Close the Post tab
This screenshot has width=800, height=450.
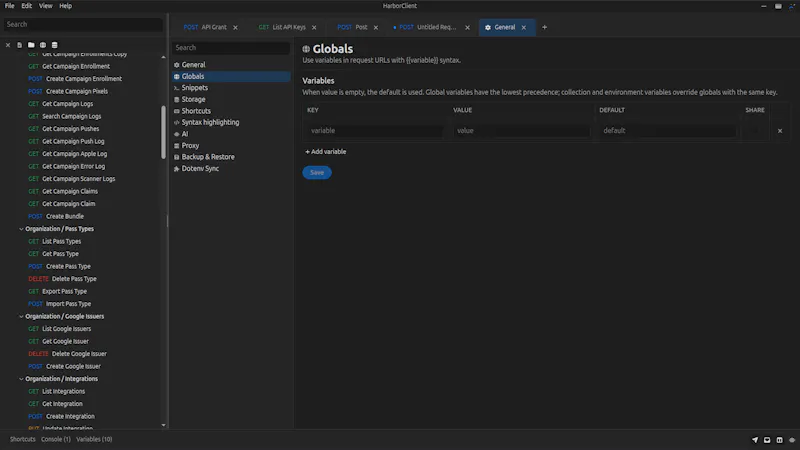[x=376, y=28]
